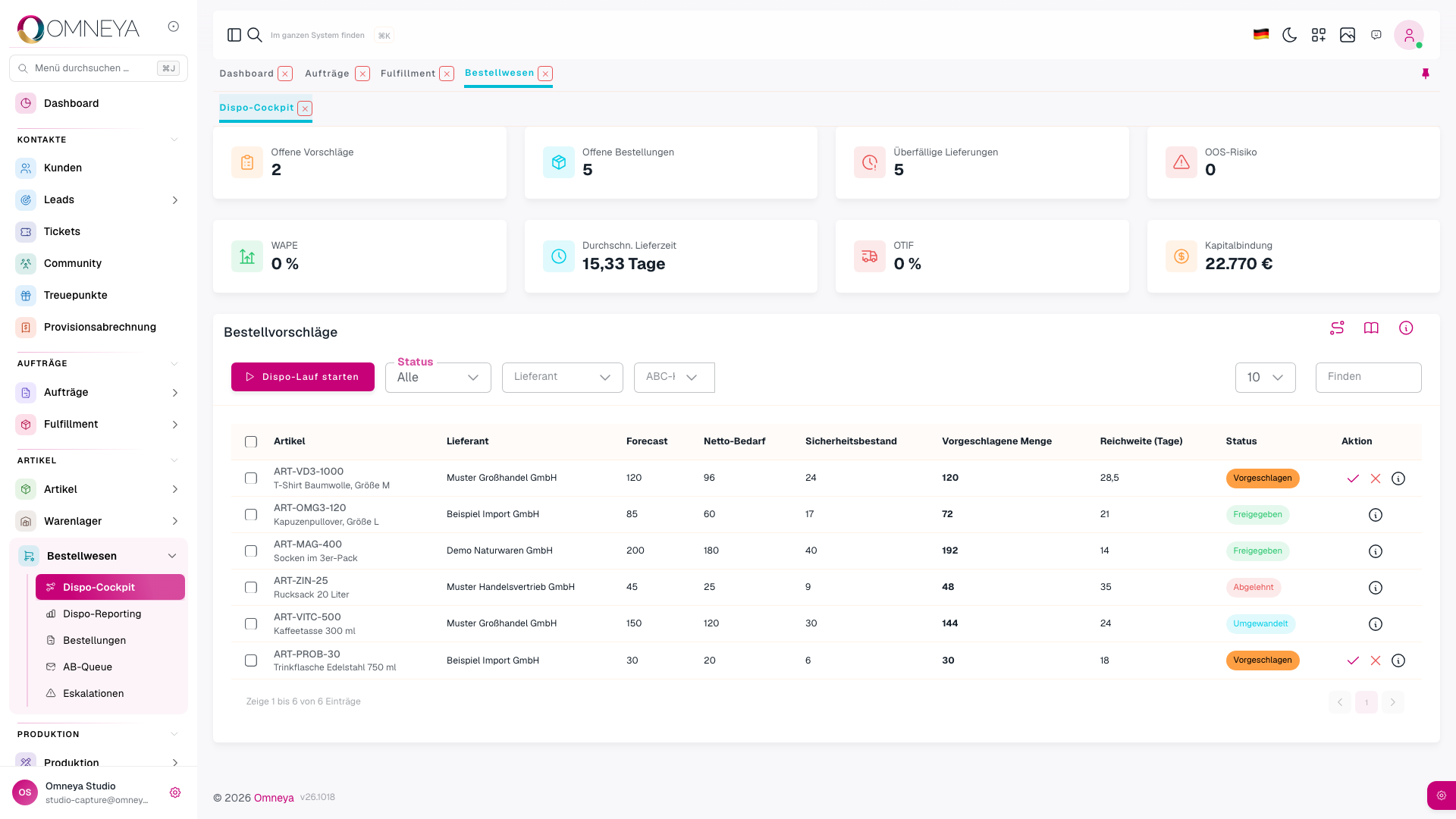Screen dimensions: 1456x819
Task: Select the ART-VITC-500 row checkbox
Action: [251, 624]
